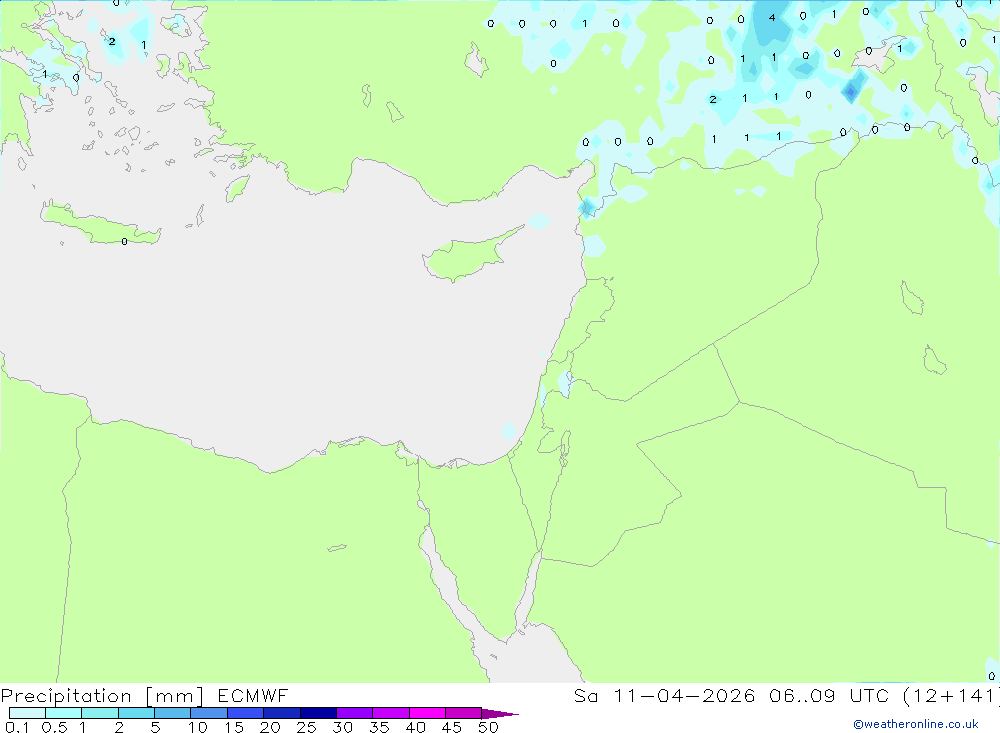Image resolution: width=1000 pixels, height=733 pixels.
Task: Click the "25" legend scale label
Action: click(x=306, y=727)
